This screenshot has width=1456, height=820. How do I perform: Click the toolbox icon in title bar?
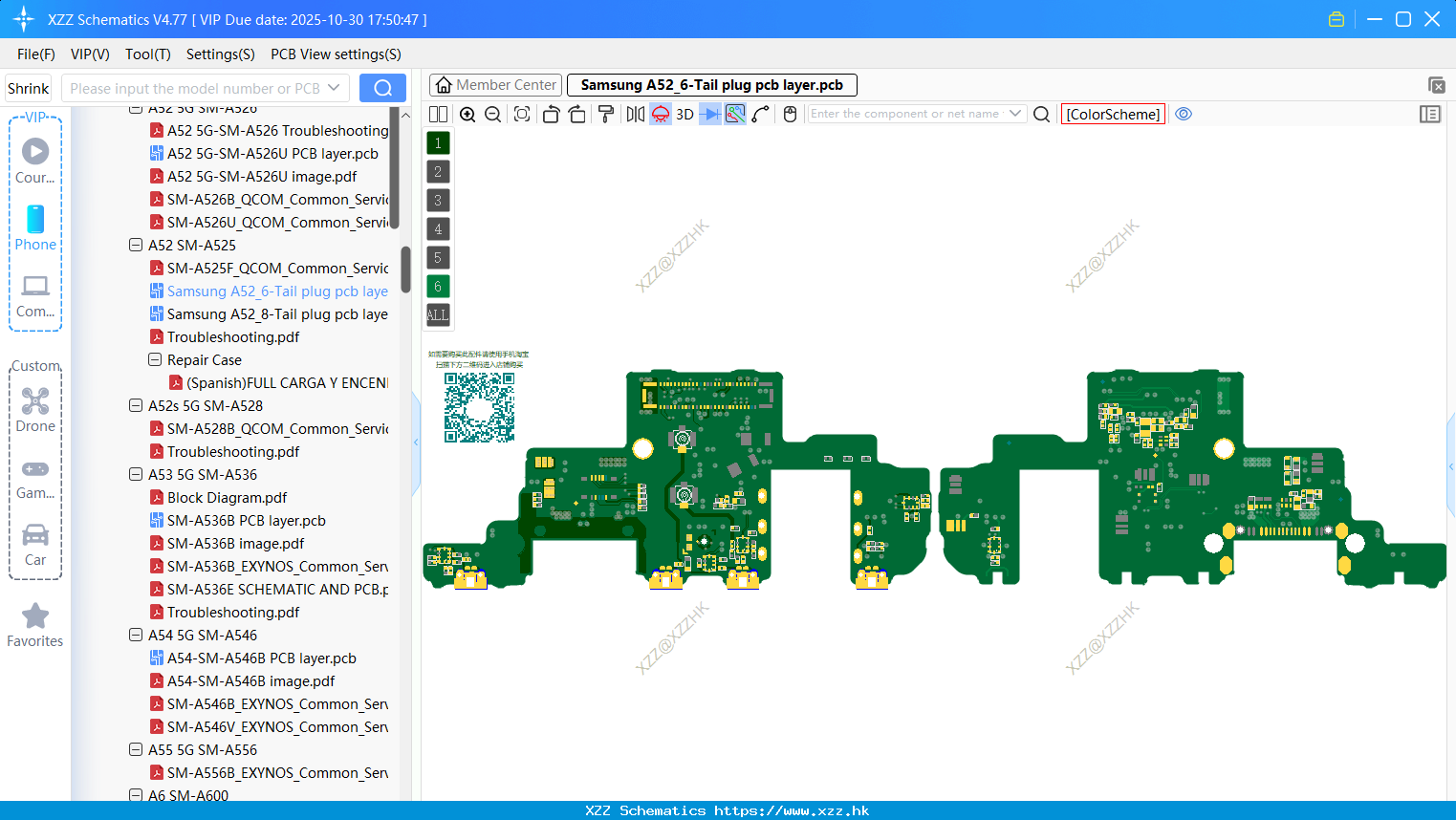pyautogui.click(x=1336, y=19)
